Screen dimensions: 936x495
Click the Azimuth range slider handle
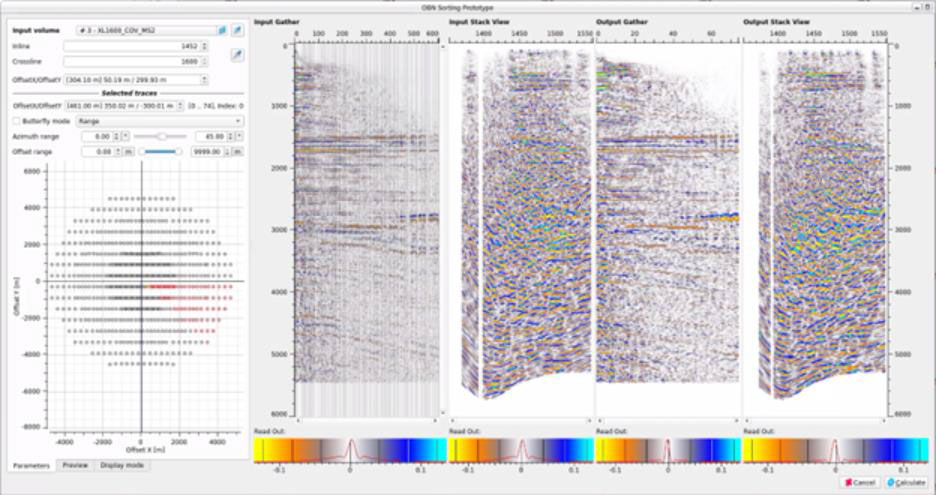tap(161, 136)
